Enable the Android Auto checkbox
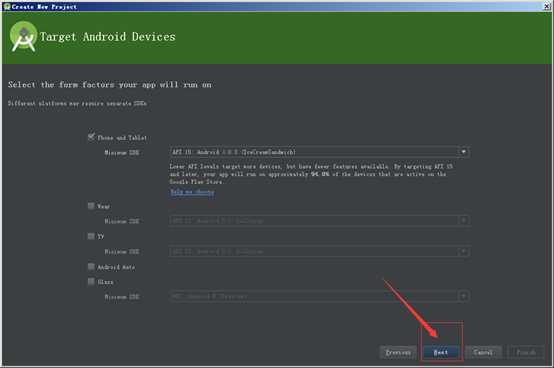 (x=91, y=266)
